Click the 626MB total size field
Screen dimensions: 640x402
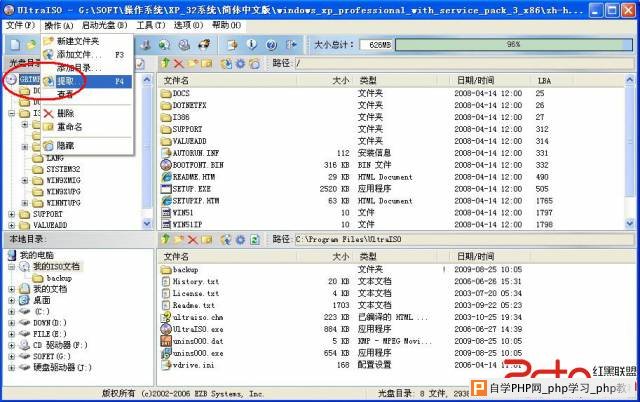(376, 44)
